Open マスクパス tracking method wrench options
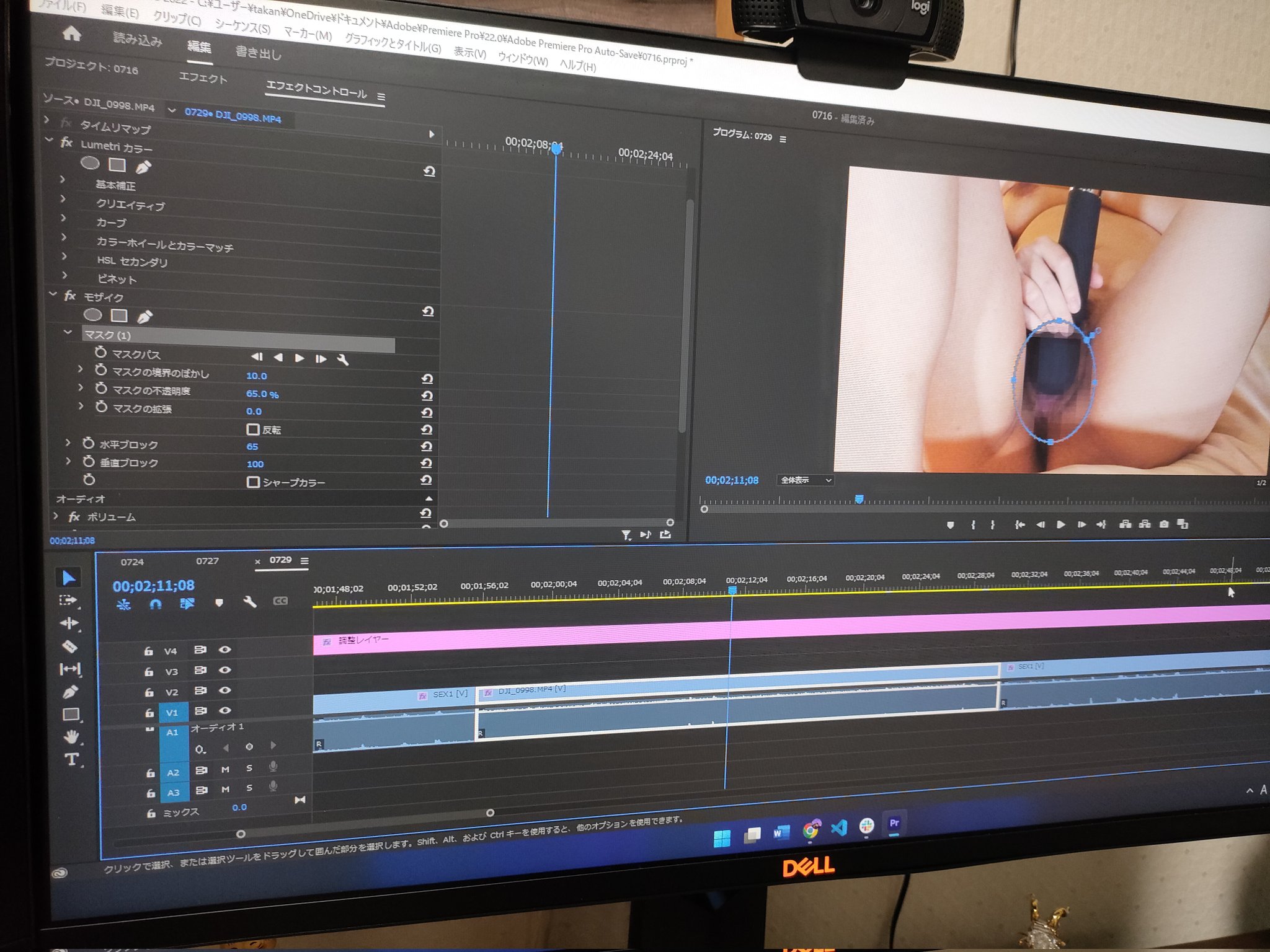The height and width of the screenshot is (952, 1270). coord(342,359)
